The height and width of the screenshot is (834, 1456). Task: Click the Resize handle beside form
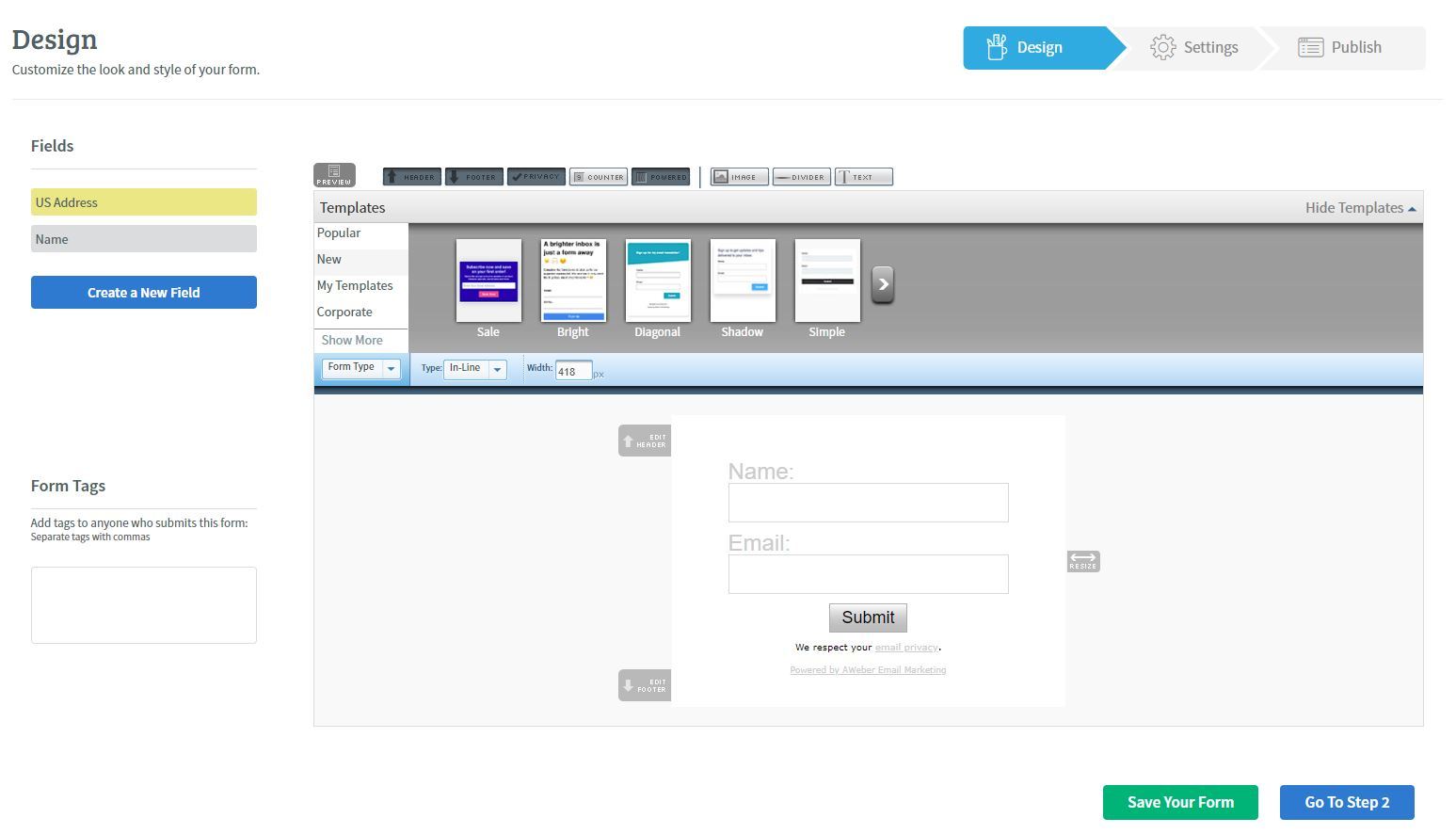click(1083, 561)
